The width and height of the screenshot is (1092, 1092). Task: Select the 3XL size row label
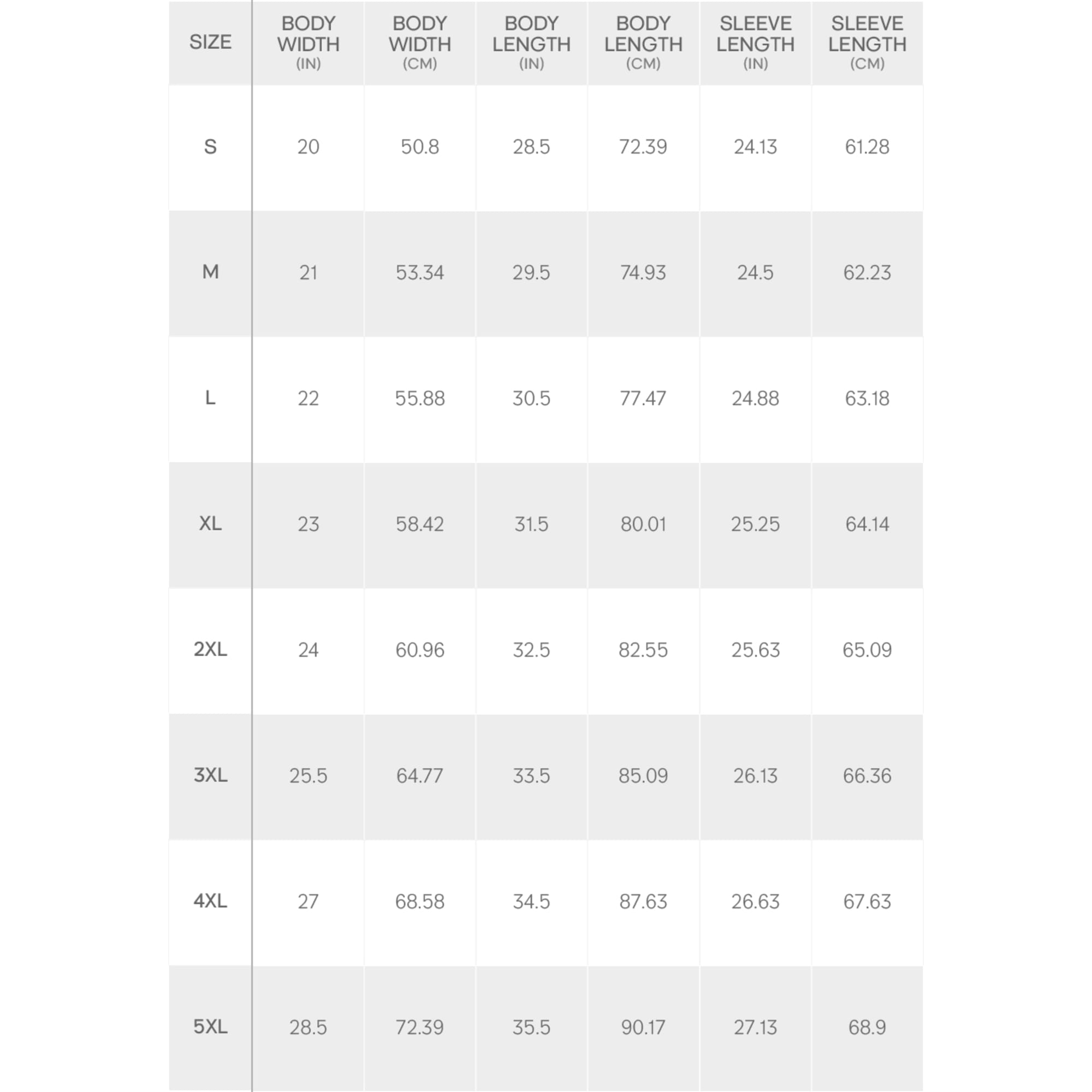210,775
